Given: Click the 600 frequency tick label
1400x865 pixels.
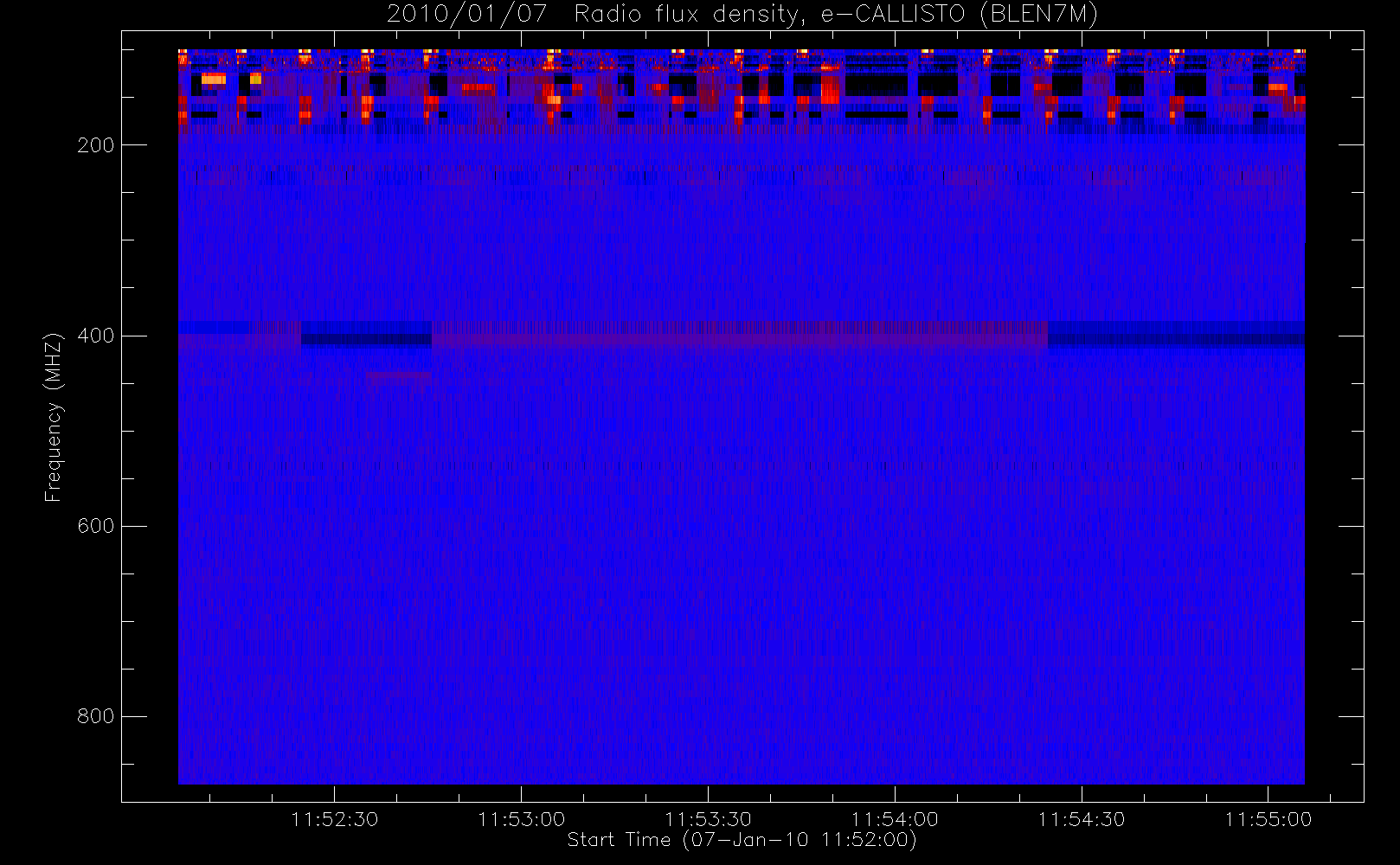Looking at the screenshot, I should coord(96,526).
